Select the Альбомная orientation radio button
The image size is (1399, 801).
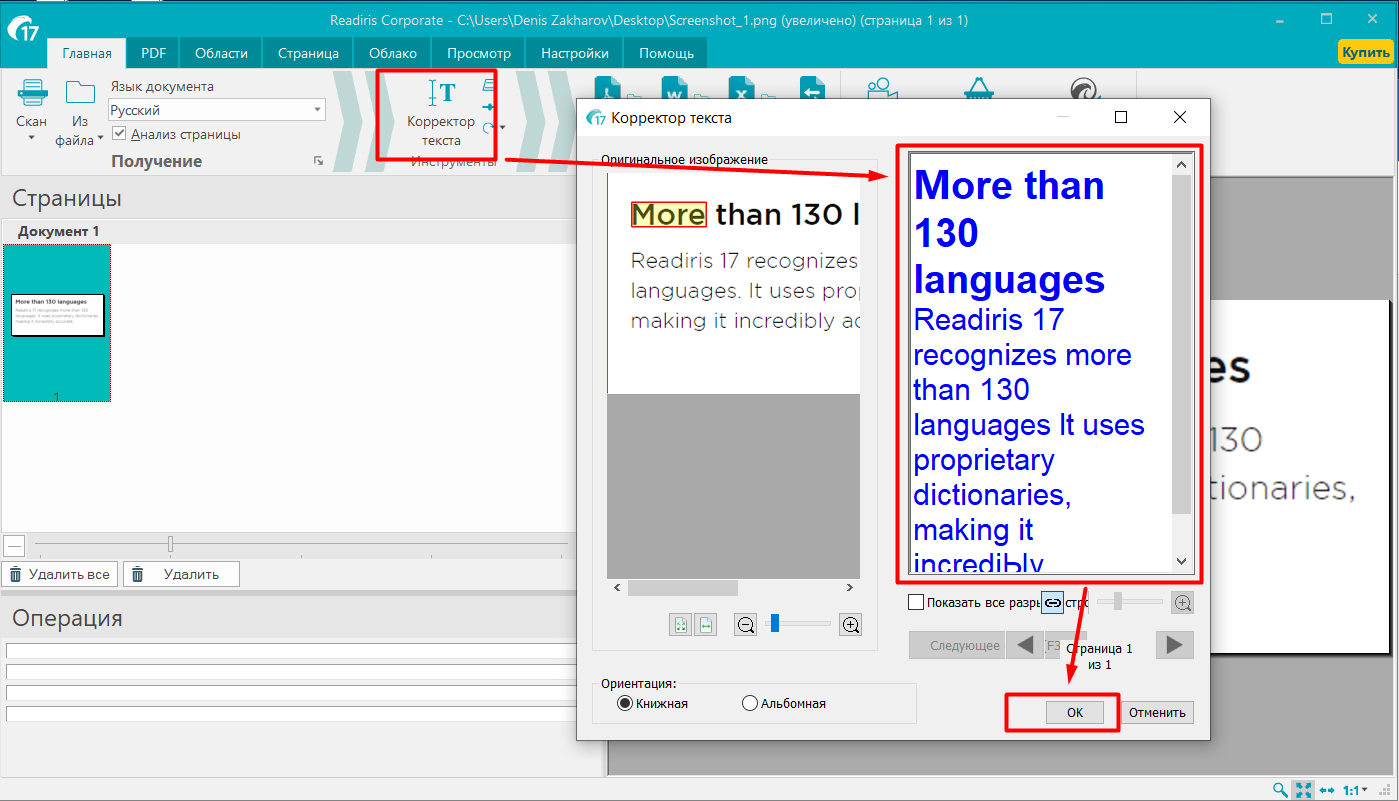[x=750, y=703]
